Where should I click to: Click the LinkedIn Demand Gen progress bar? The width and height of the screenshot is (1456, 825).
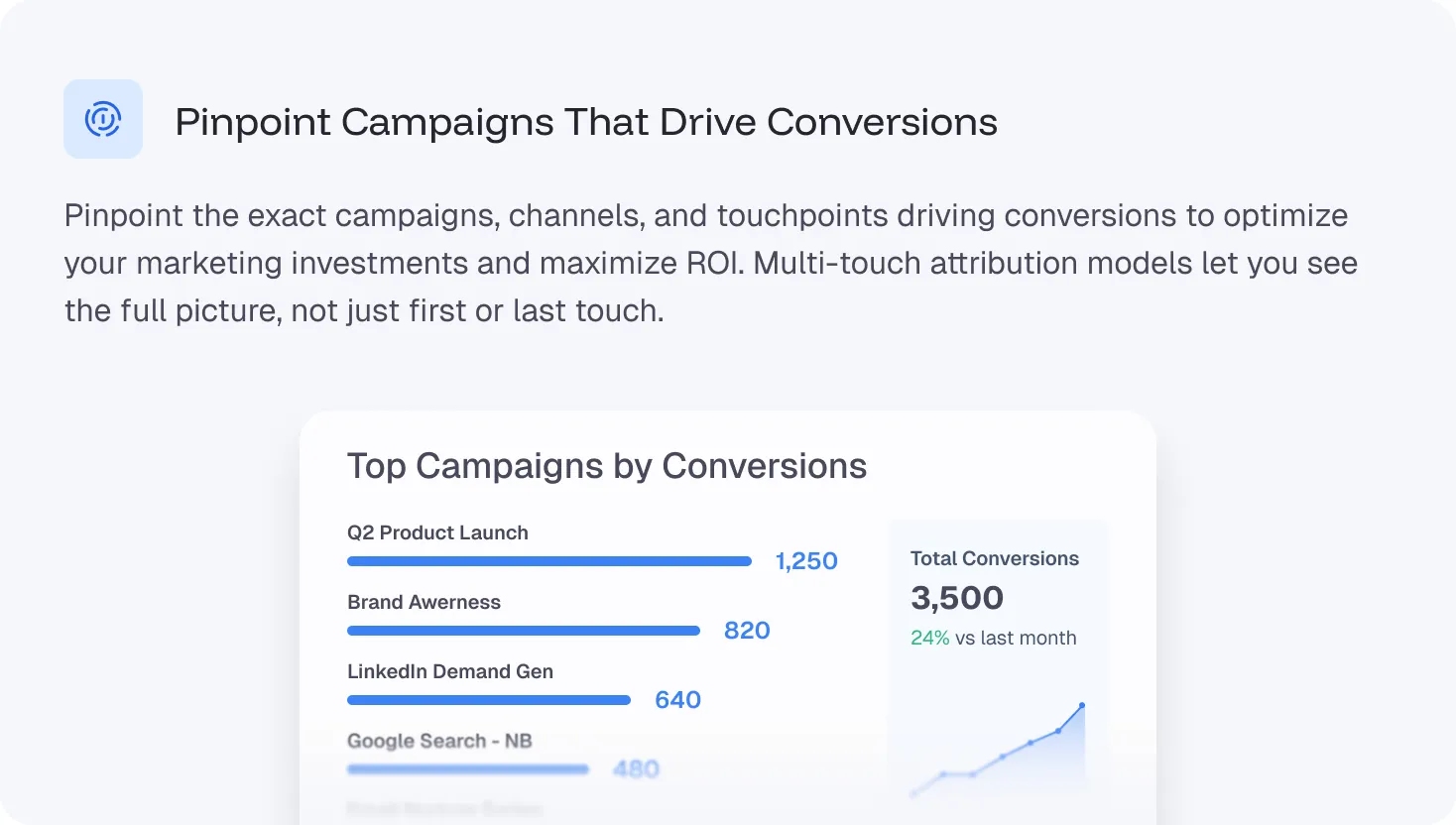489,700
